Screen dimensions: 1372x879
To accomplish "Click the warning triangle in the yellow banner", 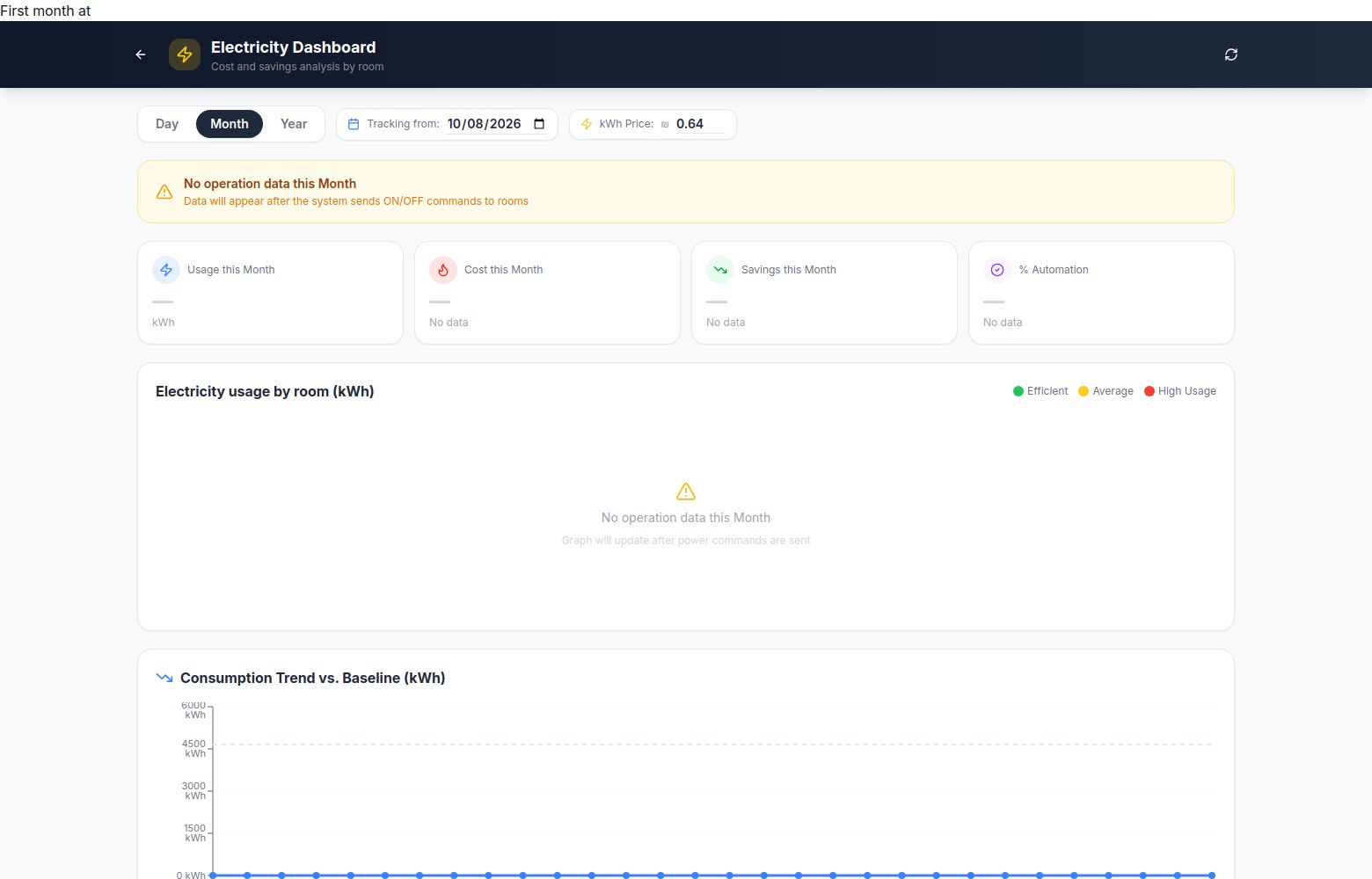I will [164, 192].
